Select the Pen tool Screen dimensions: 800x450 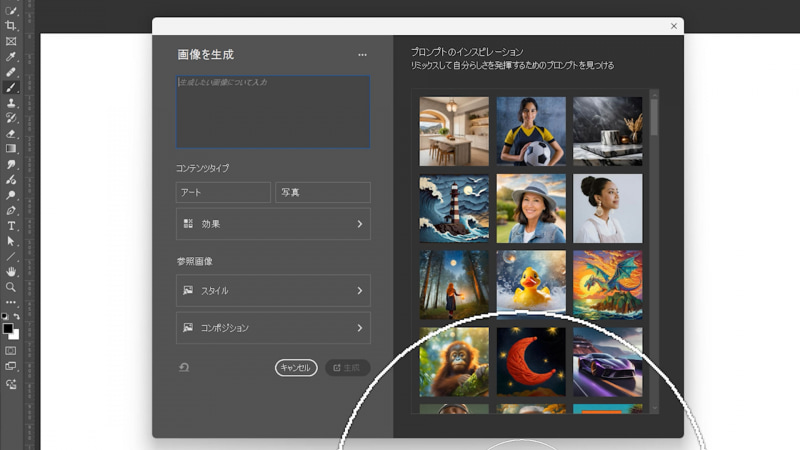pos(11,210)
